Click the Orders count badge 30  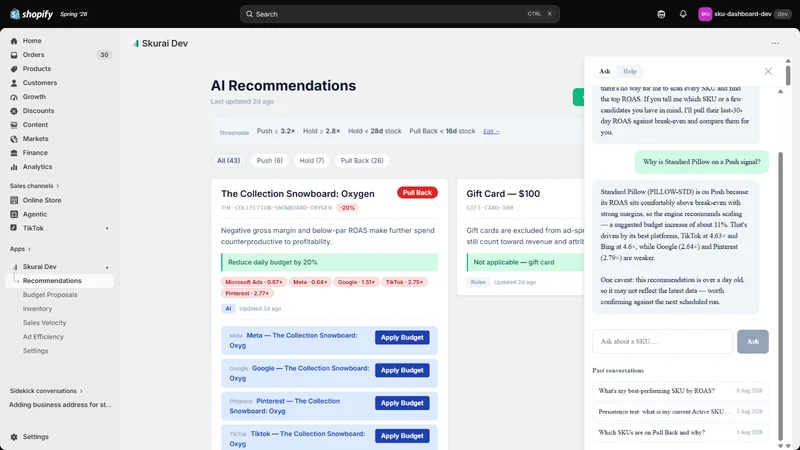[104, 55]
